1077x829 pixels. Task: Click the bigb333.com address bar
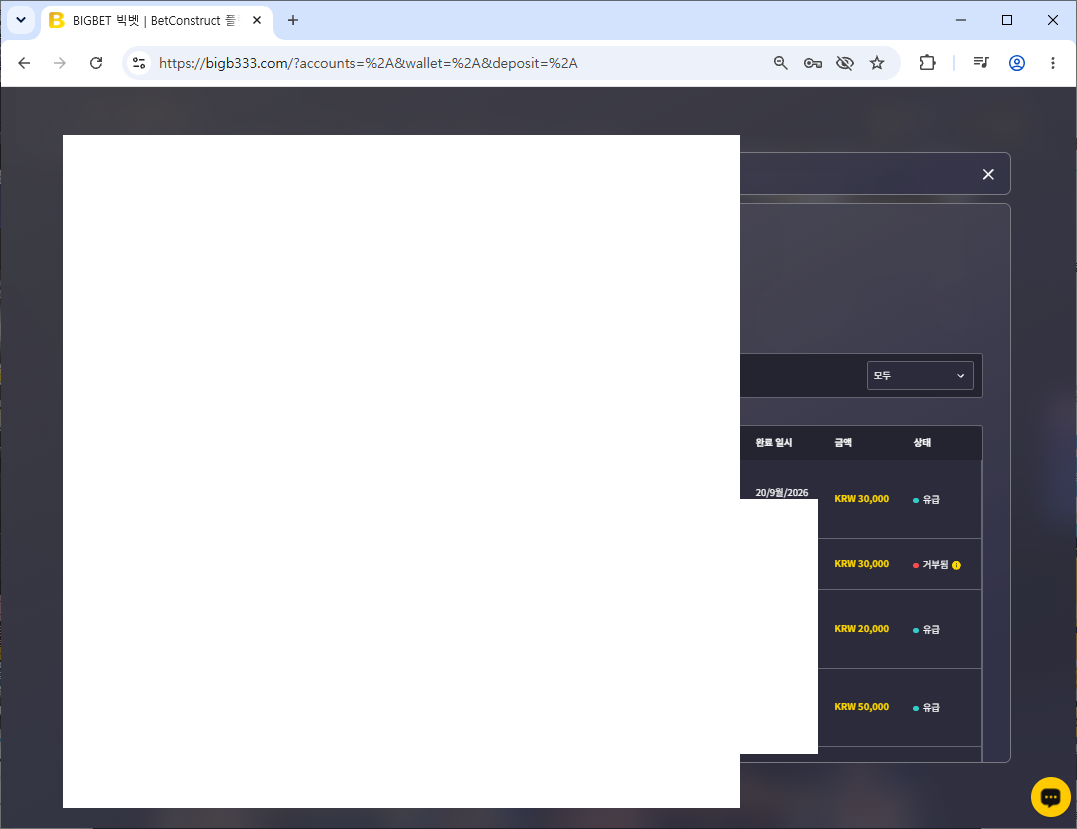[x=368, y=63]
